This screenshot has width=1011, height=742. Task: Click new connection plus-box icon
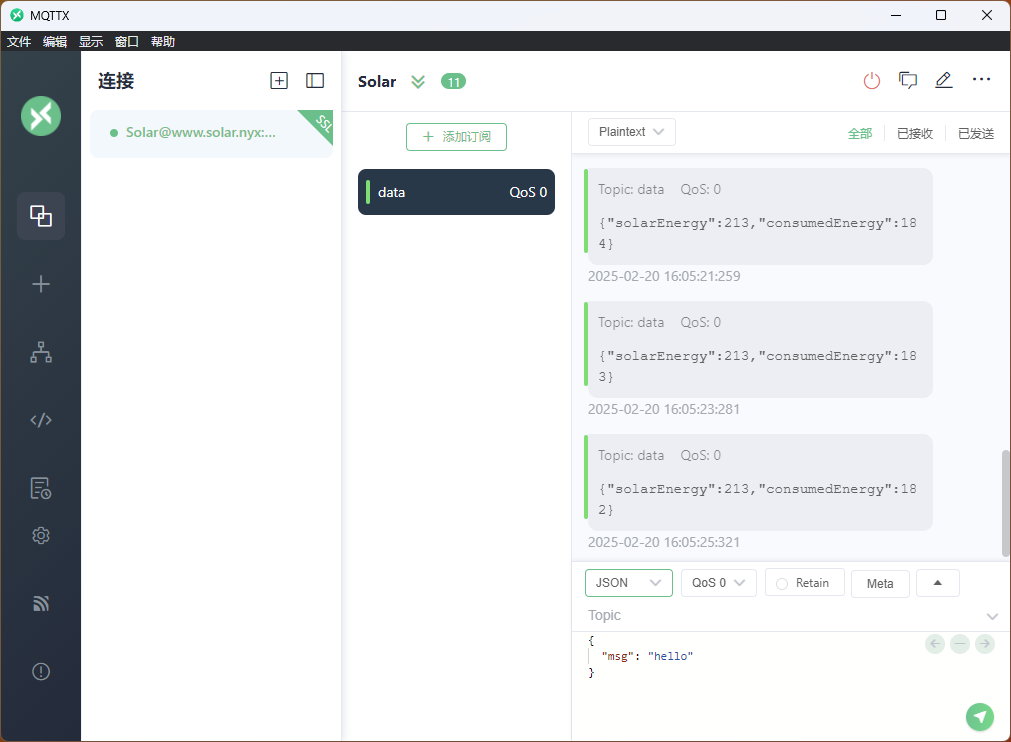279,81
